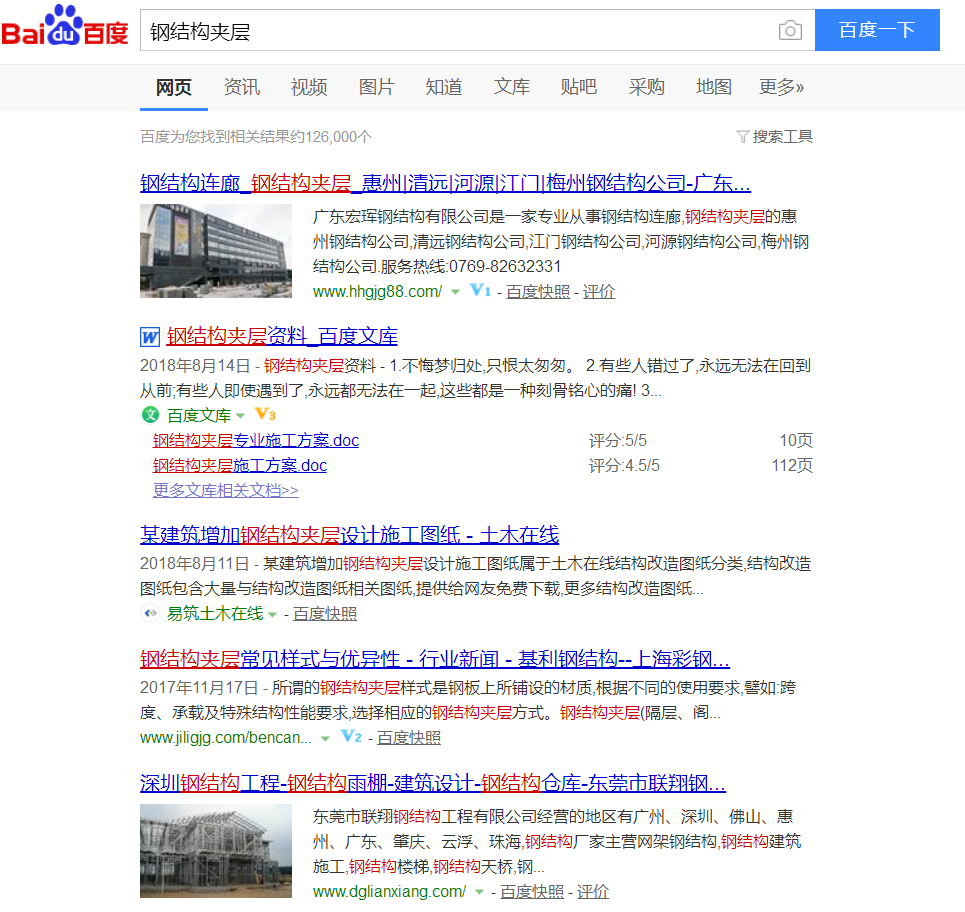Screen dimensions: 965x912
Task: Open 百度快照 for jiligjg.com result
Action: click(x=409, y=737)
